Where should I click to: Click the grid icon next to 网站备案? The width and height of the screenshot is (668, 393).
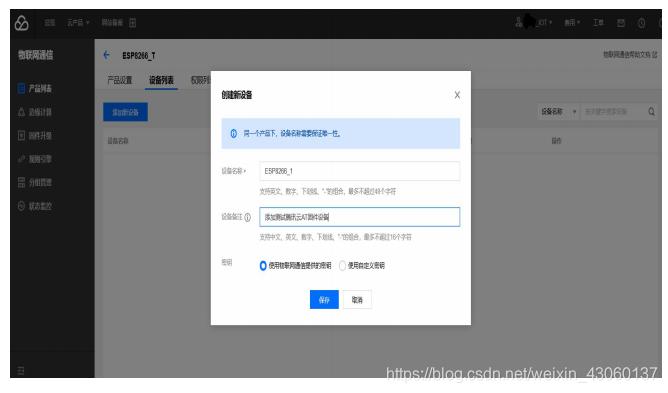pyautogui.click(x=132, y=23)
